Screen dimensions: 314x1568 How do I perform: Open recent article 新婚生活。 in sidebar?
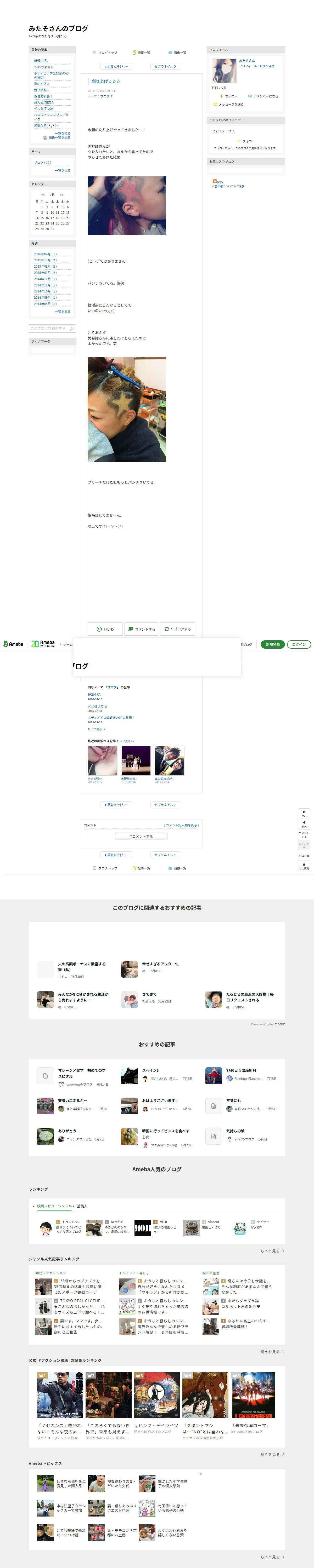(x=41, y=61)
